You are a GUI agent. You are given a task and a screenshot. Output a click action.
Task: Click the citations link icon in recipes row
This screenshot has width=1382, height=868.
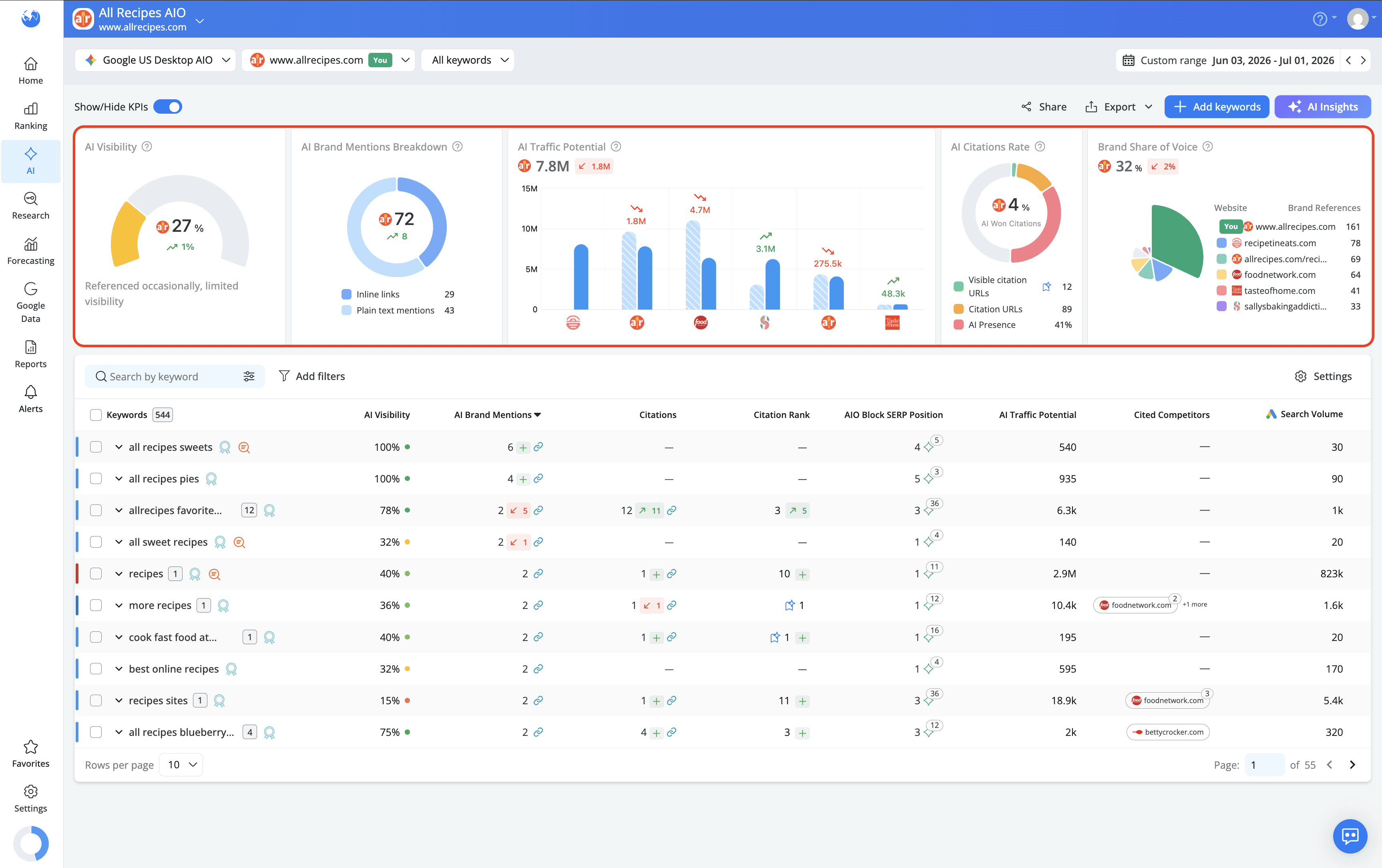coord(671,573)
